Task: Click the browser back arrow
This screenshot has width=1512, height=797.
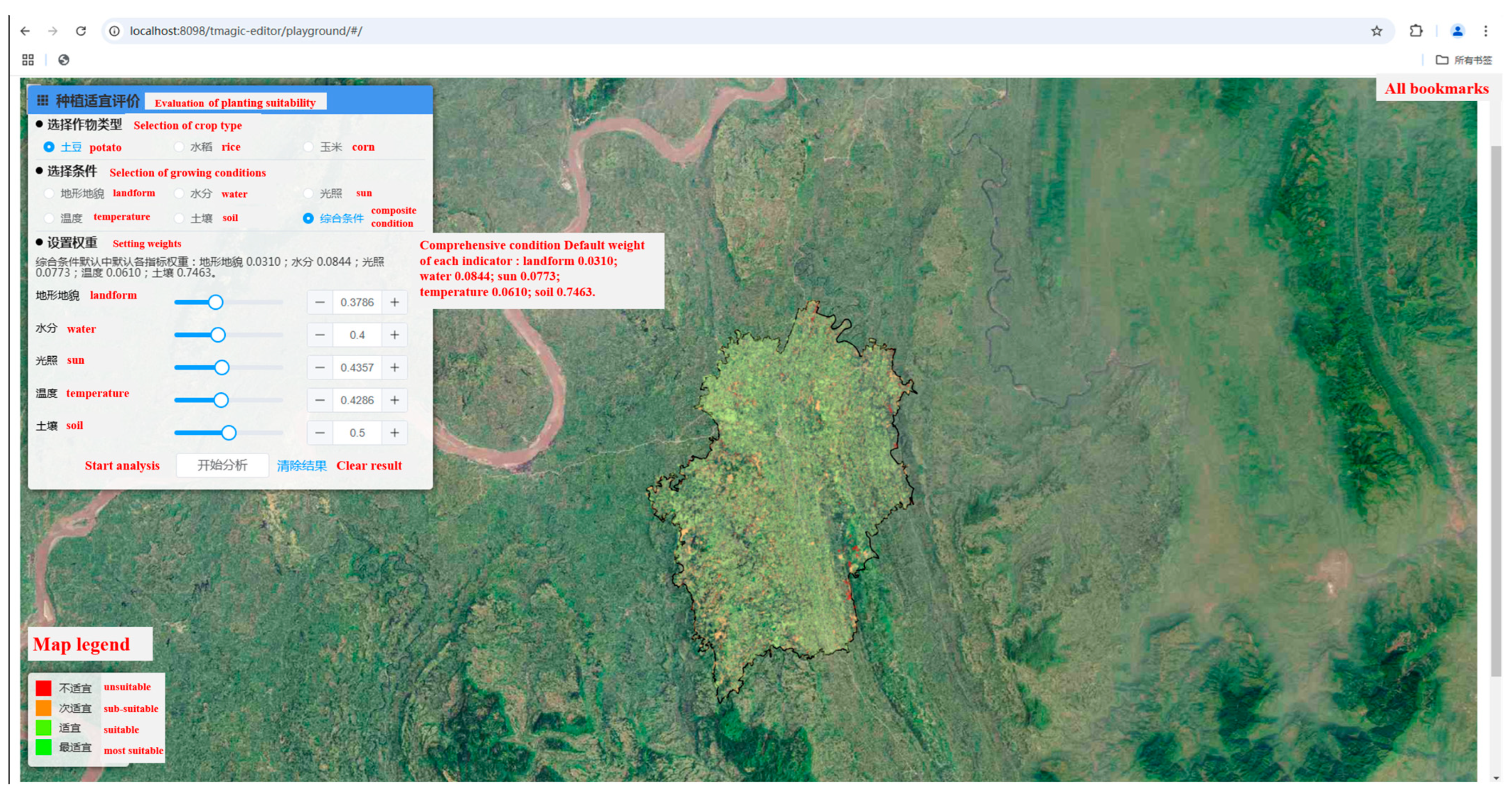Action: click(24, 31)
